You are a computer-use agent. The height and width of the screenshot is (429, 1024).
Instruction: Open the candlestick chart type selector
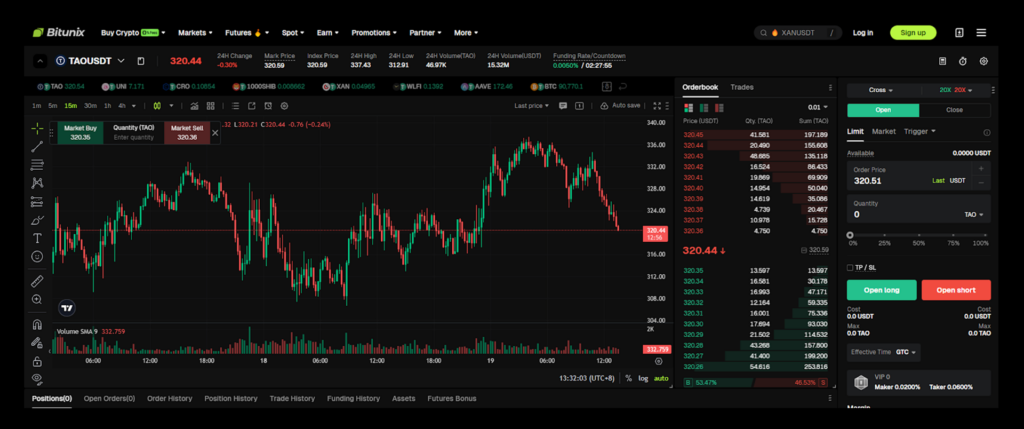pyautogui.click(x=157, y=106)
